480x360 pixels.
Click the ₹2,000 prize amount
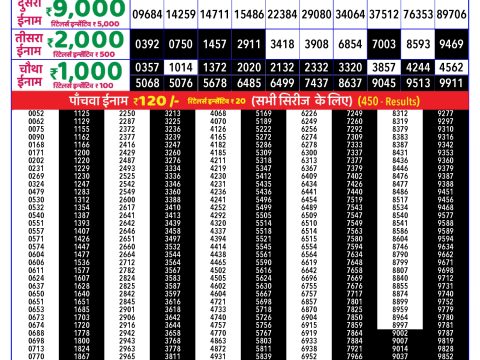click(86, 40)
